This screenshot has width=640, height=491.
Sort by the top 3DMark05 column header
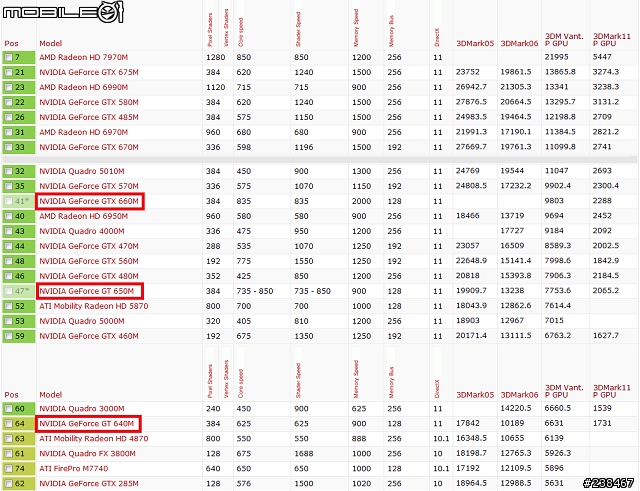[475, 43]
